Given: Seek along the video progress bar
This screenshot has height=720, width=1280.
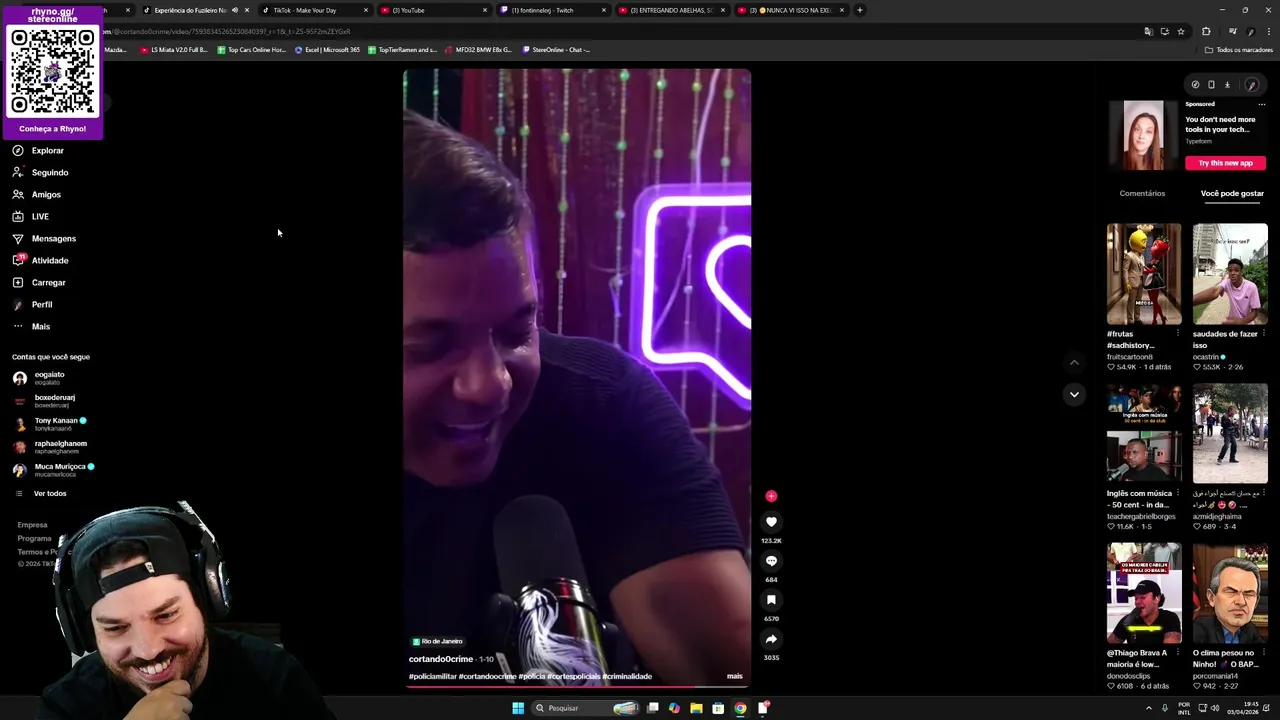Looking at the screenshot, I should tap(577, 687).
